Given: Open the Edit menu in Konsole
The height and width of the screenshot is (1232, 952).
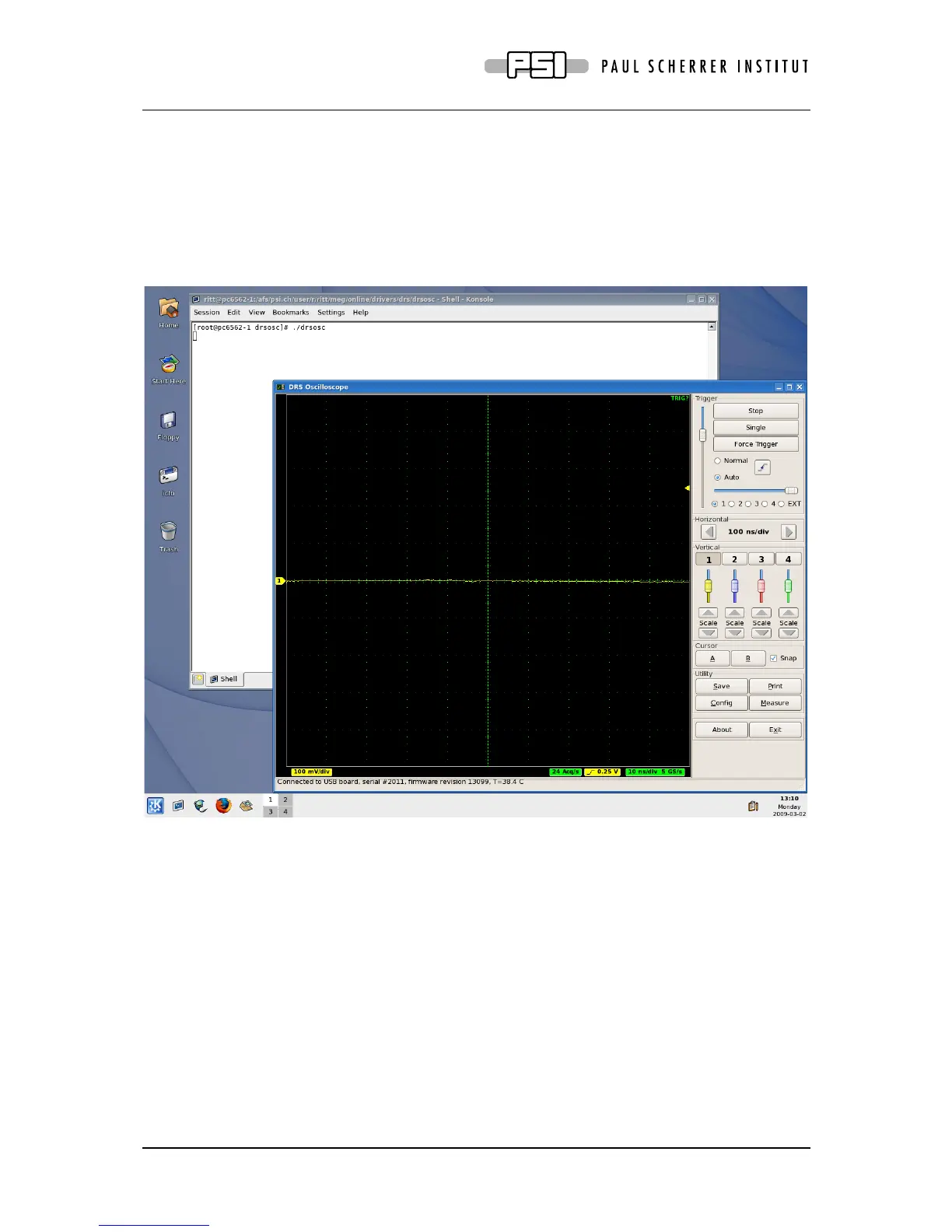Looking at the screenshot, I should click(x=234, y=313).
